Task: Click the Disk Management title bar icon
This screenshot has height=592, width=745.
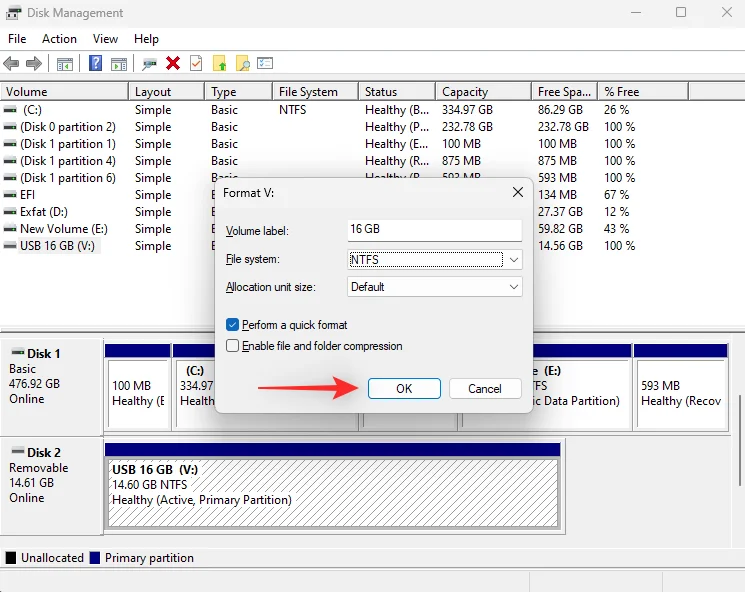Action: tap(13, 13)
